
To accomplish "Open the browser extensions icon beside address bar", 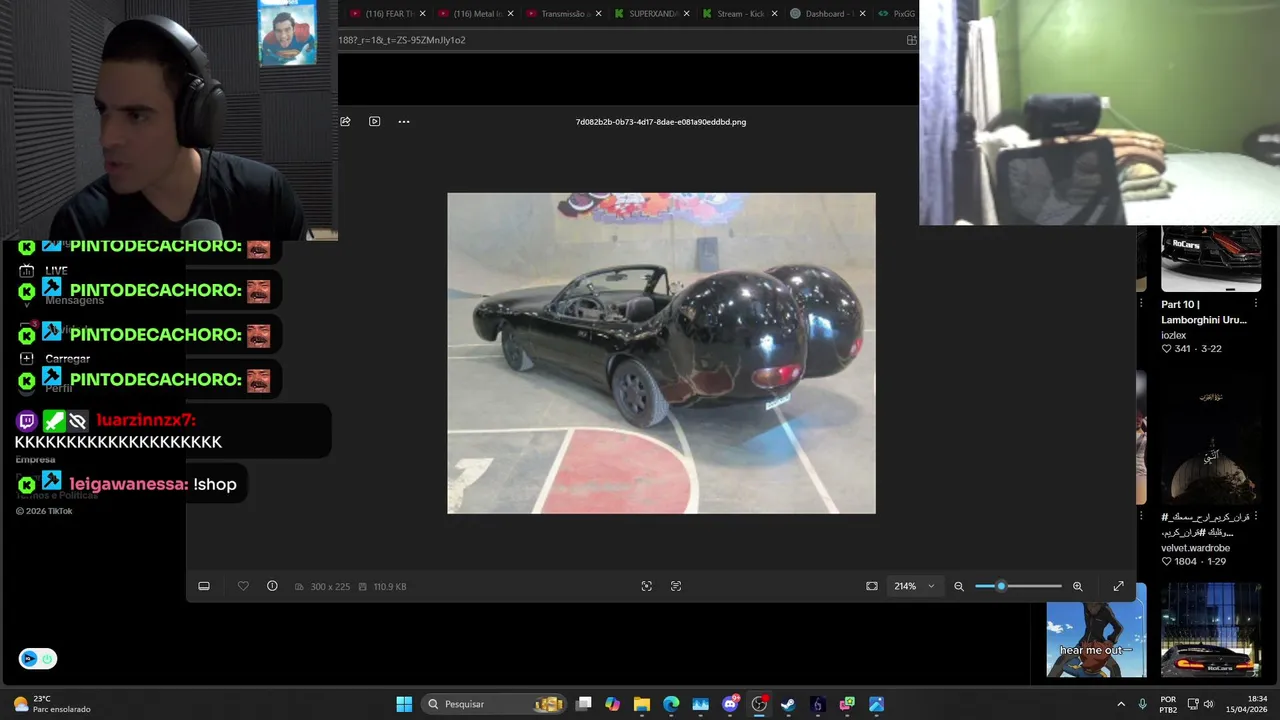I will coord(911,40).
